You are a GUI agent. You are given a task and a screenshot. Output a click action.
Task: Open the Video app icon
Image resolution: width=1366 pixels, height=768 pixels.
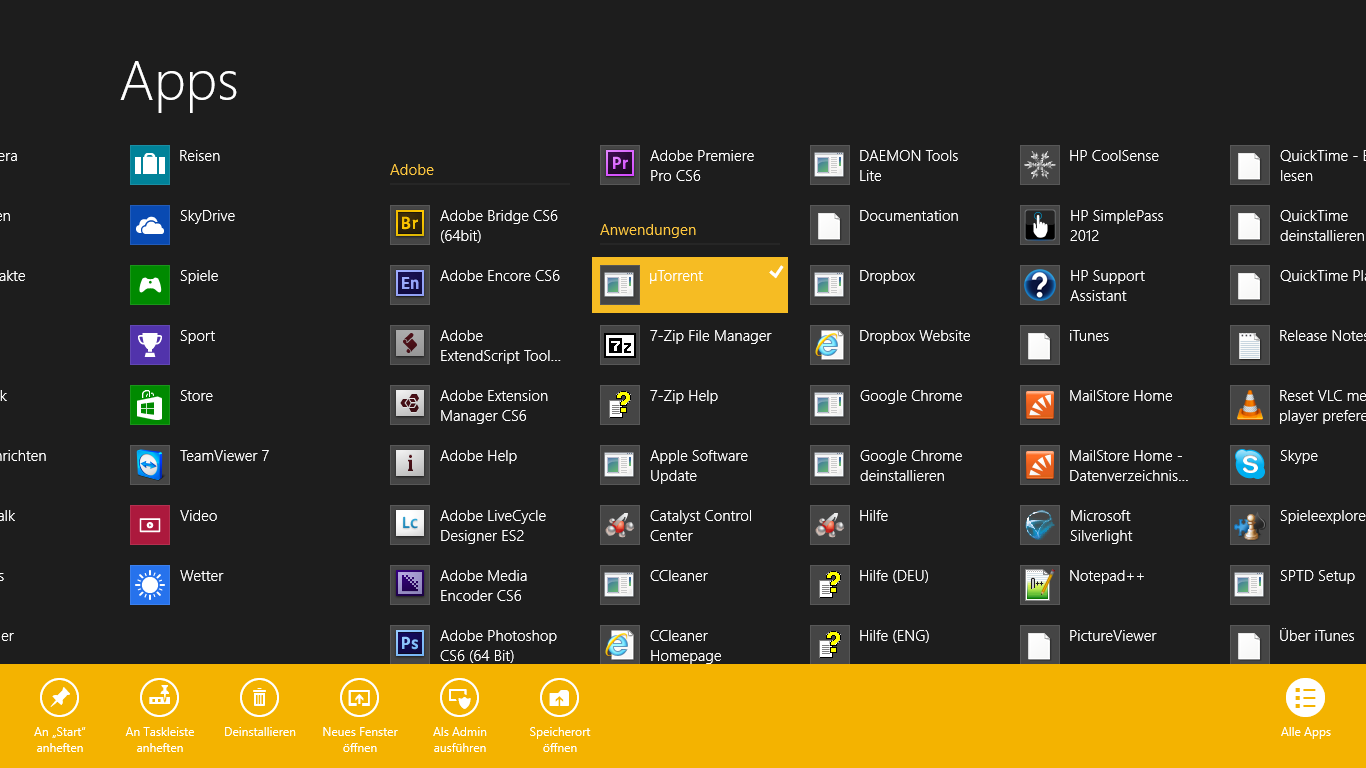pyautogui.click(x=150, y=525)
